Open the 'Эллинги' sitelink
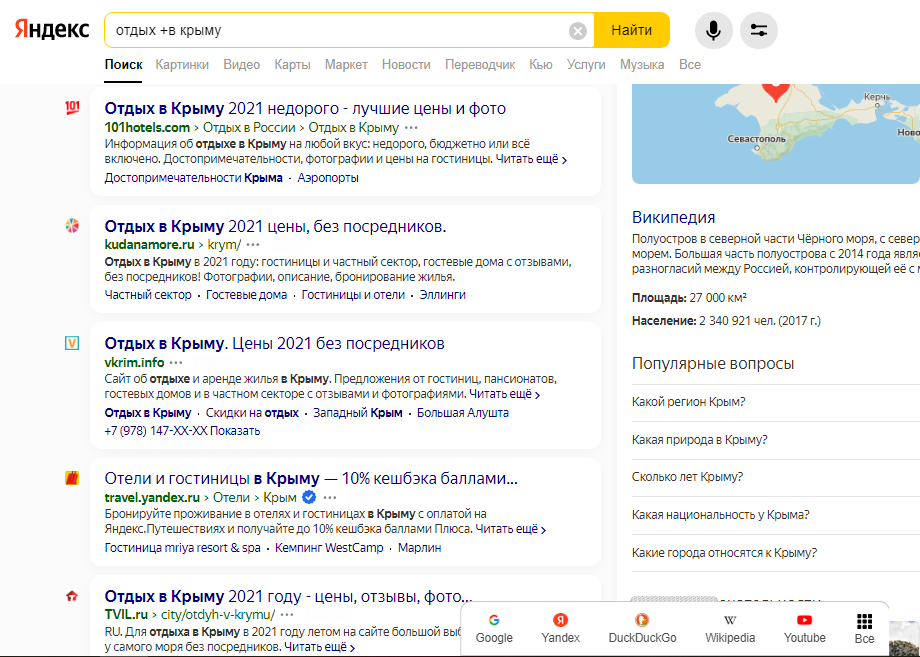Viewport: 920px width, 657px height. [442, 295]
